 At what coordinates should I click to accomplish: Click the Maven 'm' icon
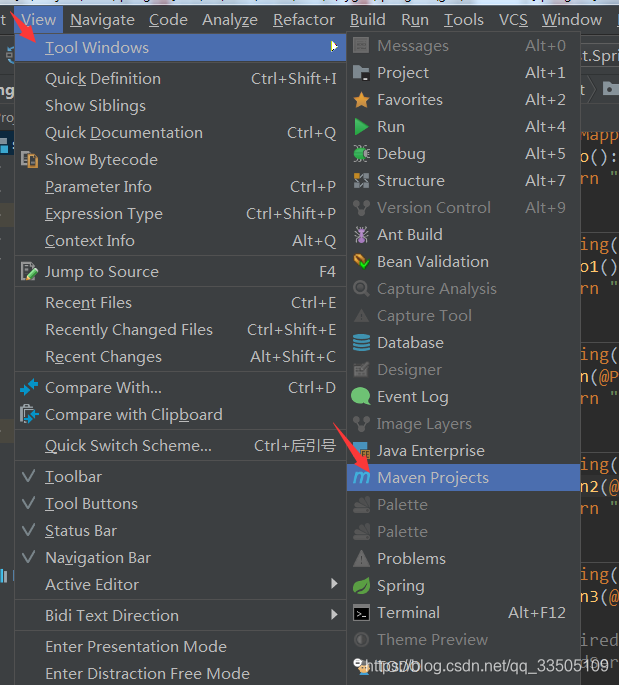[x=361, y=477]
